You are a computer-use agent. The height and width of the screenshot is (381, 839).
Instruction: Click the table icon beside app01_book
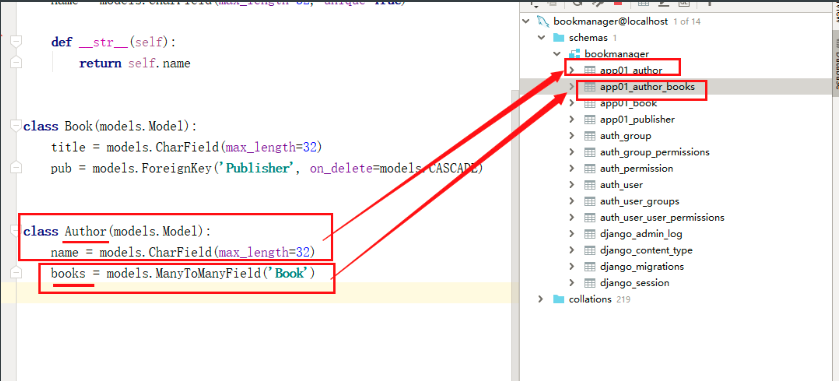point(590,103)
